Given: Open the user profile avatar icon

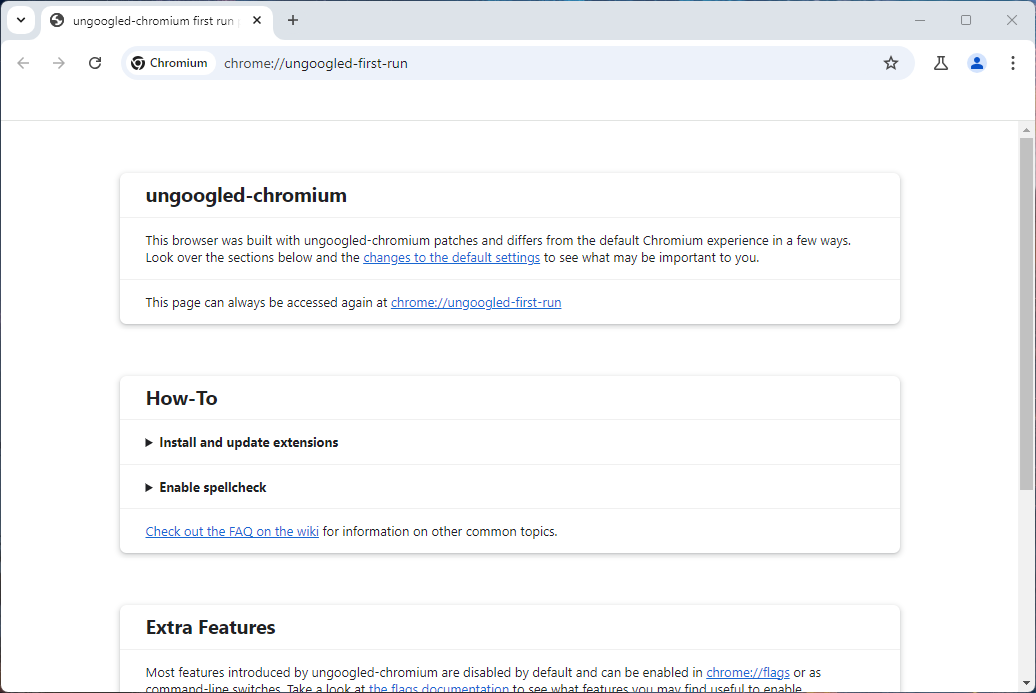Looking at the screenshot, I should click(x=976, y=63).
